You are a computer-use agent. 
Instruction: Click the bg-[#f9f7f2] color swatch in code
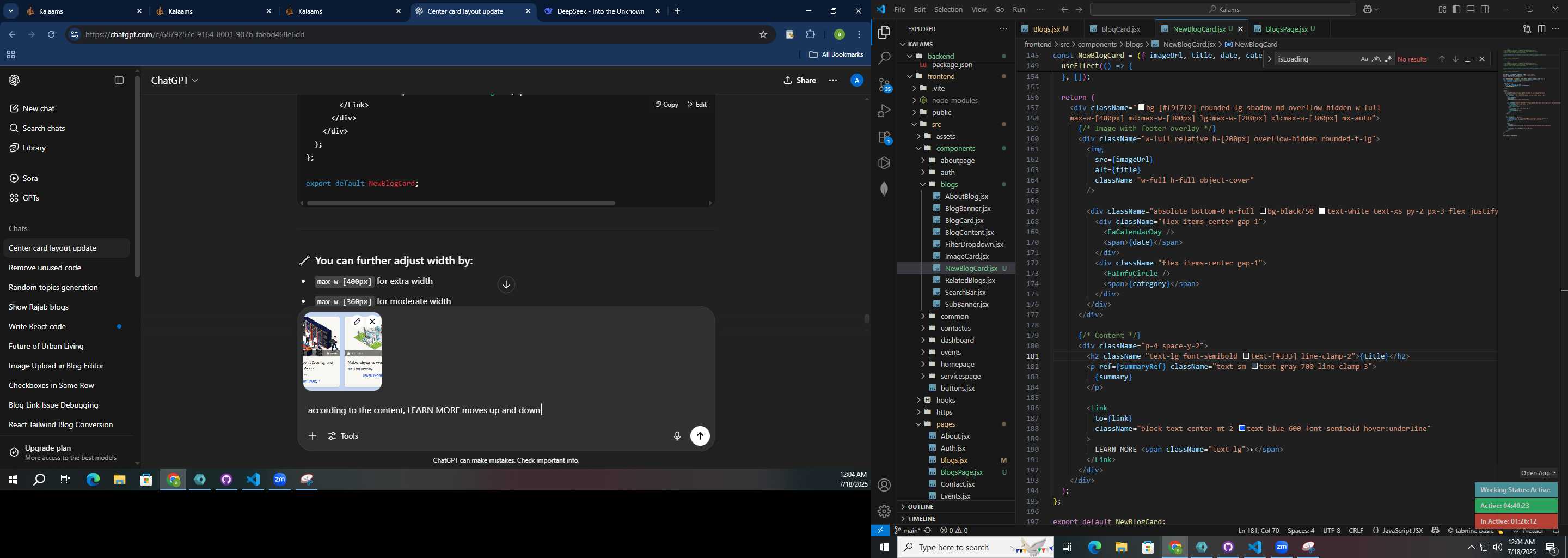click(x=1141, y=108)
